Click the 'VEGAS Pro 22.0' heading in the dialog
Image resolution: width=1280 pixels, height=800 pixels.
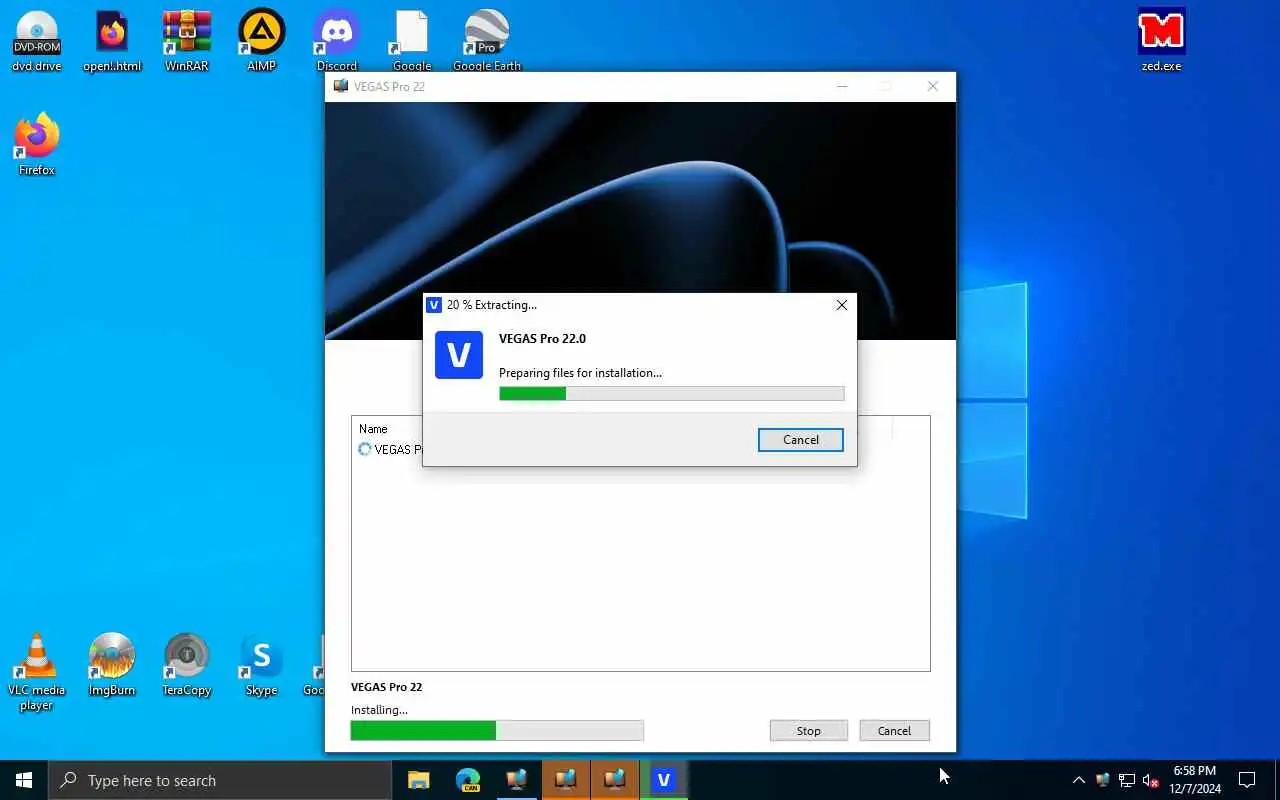pos(542,339)
